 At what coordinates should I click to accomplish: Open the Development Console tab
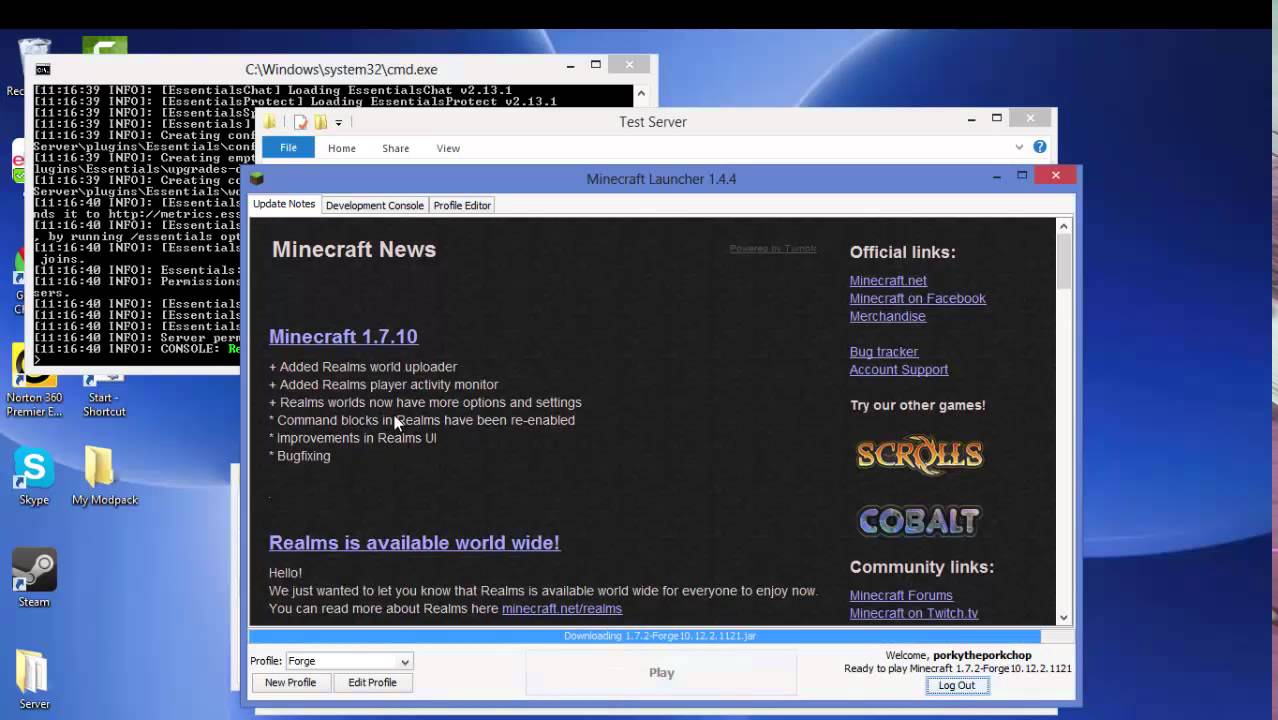(375, 205)
